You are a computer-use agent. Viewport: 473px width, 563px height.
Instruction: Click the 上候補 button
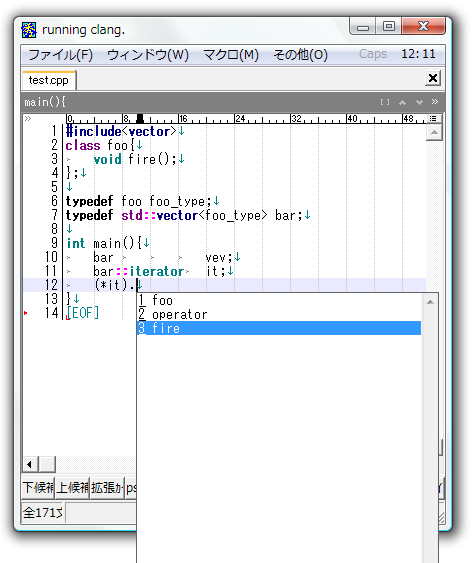[x=72, y=488]
